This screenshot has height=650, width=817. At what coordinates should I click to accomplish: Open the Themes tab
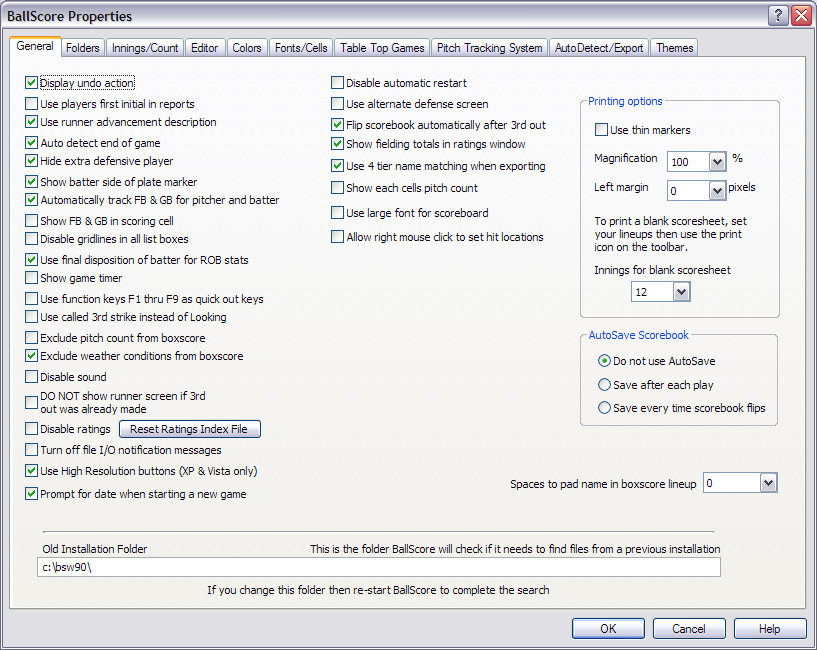pyautogui.click(x=674, y=48)
